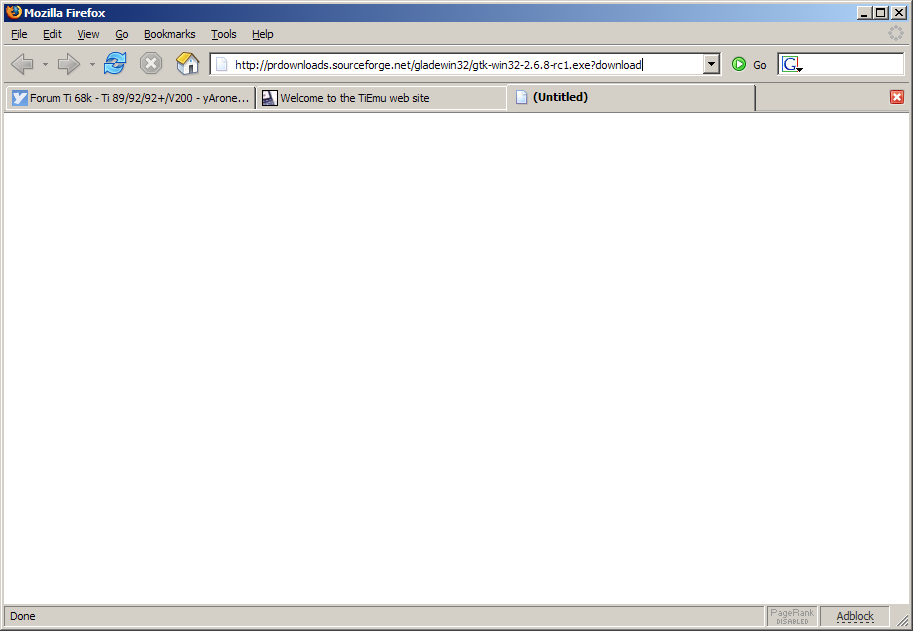Image resolution: width=913 pixels, height=631 pixels.
Task: Open the Back history dropdown arrow
Action: (x=45, y=64)
